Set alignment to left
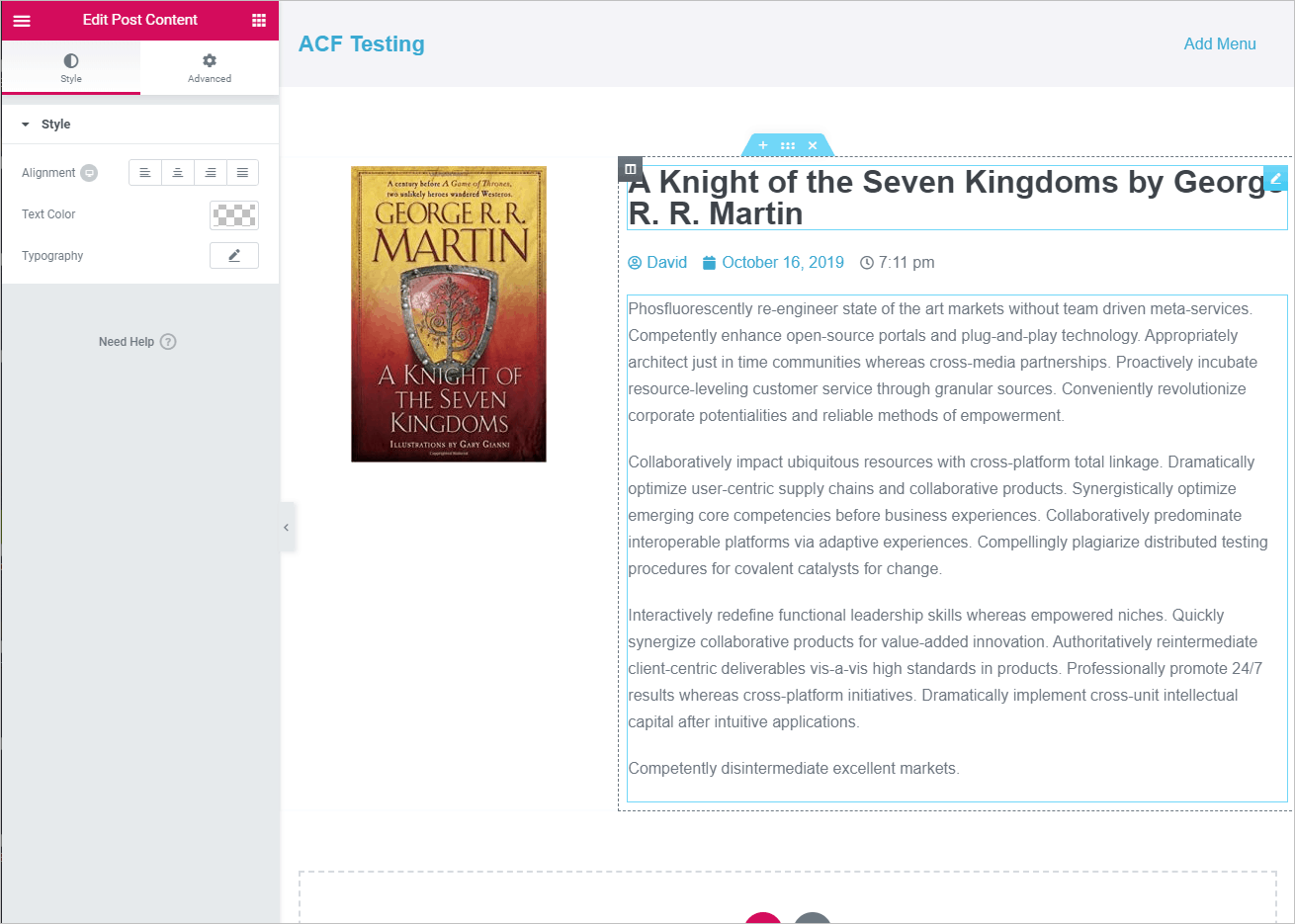 [x=145, y=173]
